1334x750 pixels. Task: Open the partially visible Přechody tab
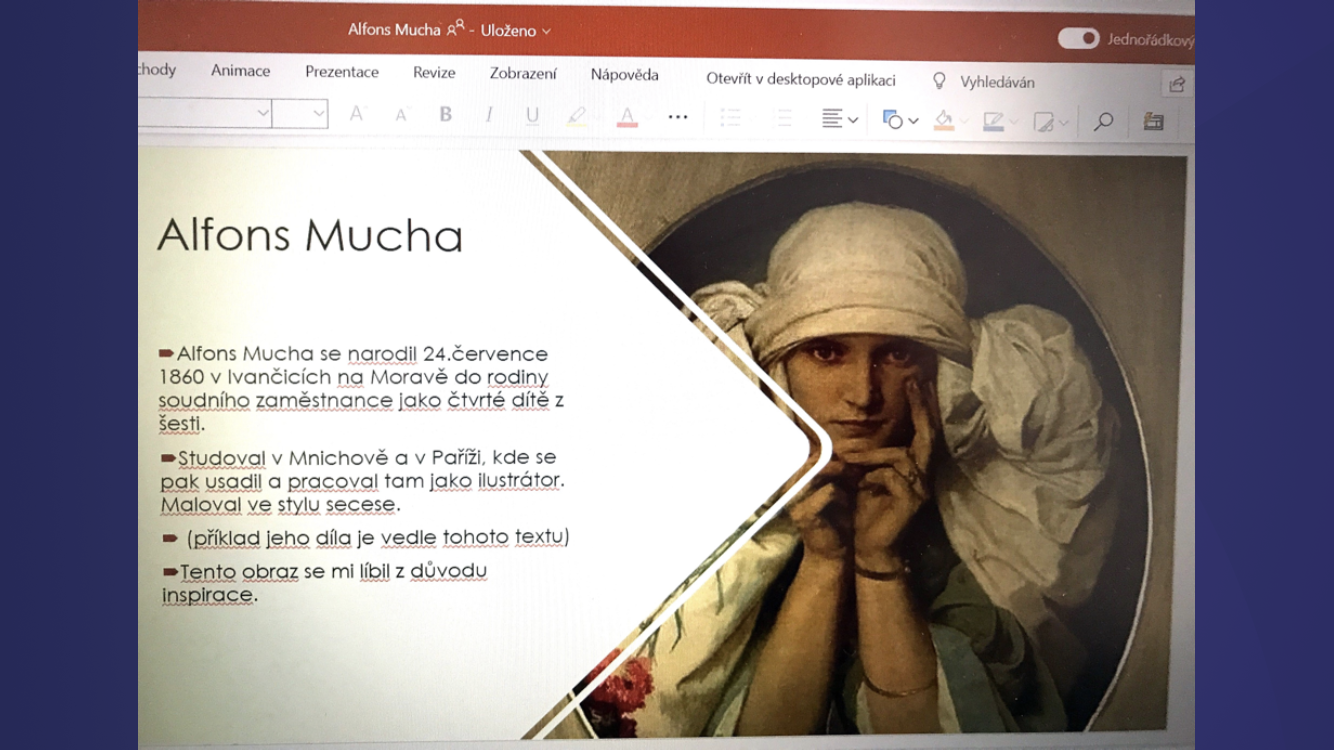click(x=157, y=69)
